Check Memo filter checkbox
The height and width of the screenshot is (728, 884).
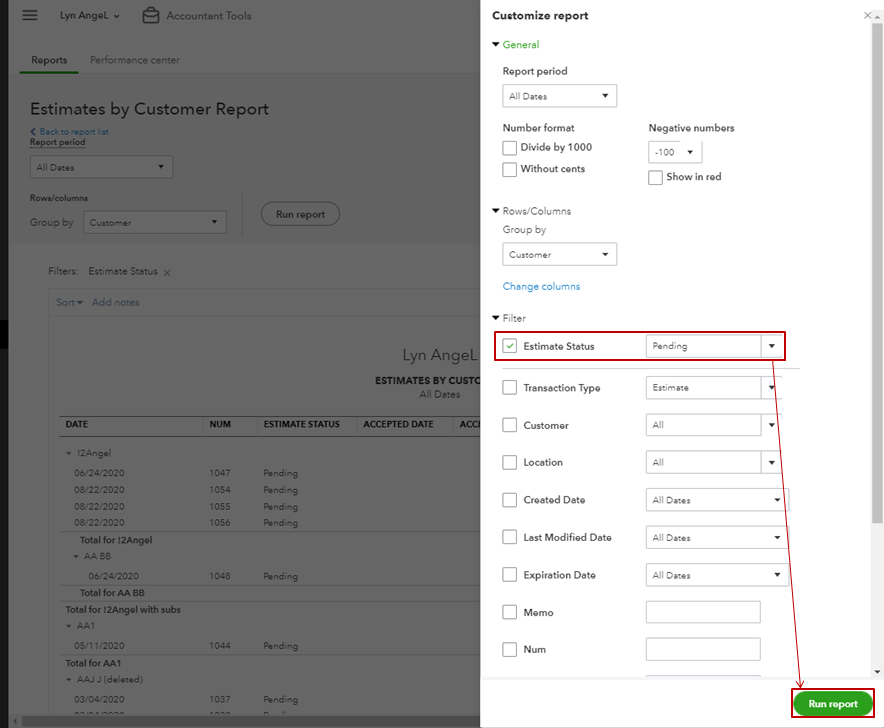(x=509, y=612)
